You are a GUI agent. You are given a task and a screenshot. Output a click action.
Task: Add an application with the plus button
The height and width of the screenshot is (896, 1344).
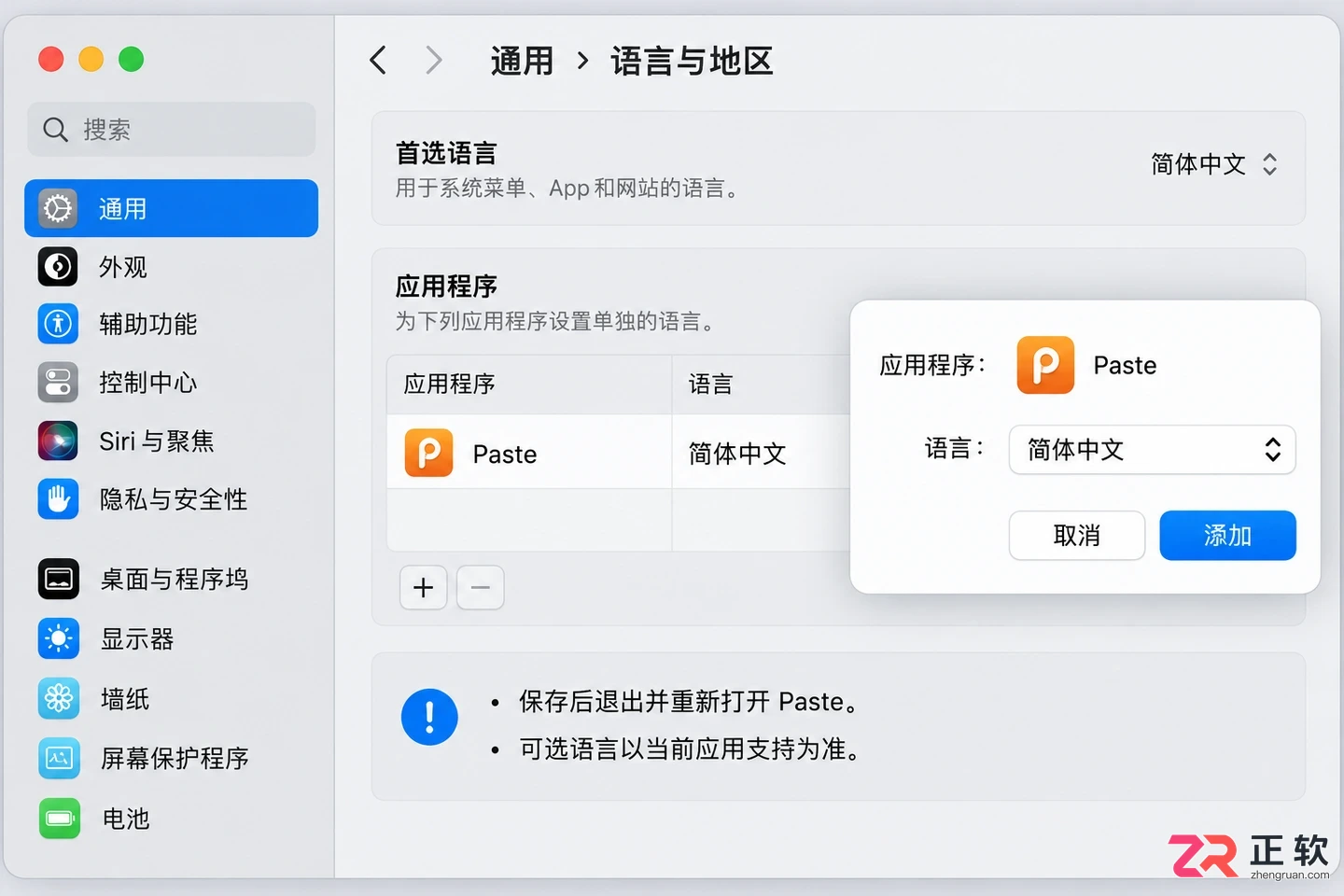coord(424,588)
